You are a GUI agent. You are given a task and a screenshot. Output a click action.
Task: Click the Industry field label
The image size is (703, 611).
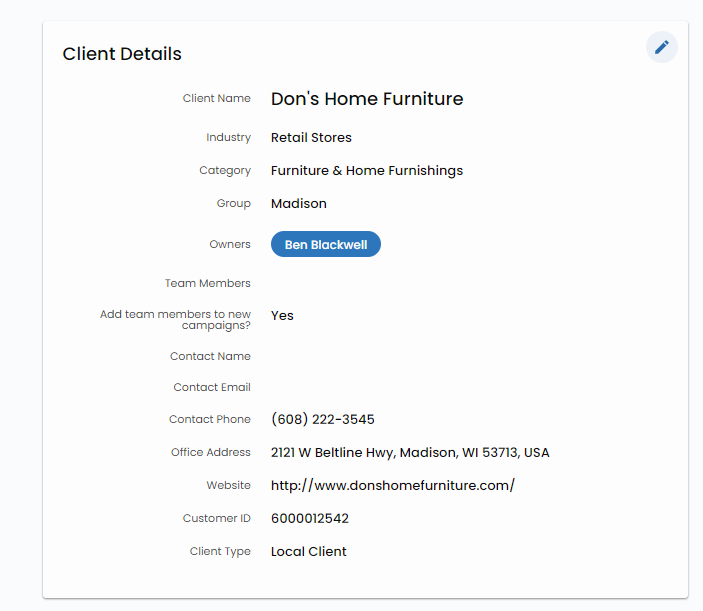pyautogui.click(x=228, y=138)
